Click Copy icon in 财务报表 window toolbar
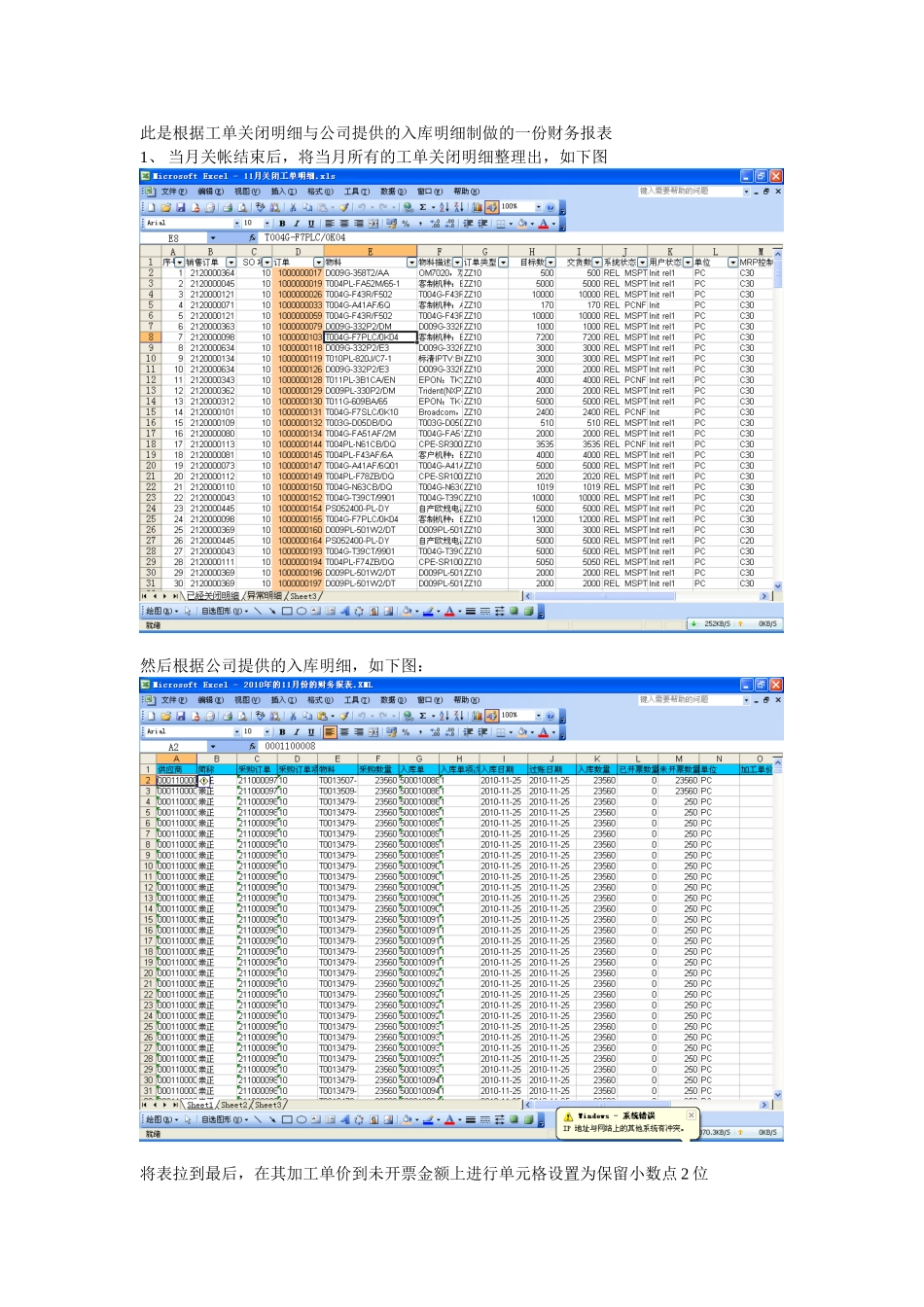Viewport: 924px width, 1307px height. [x=307, y=715]
